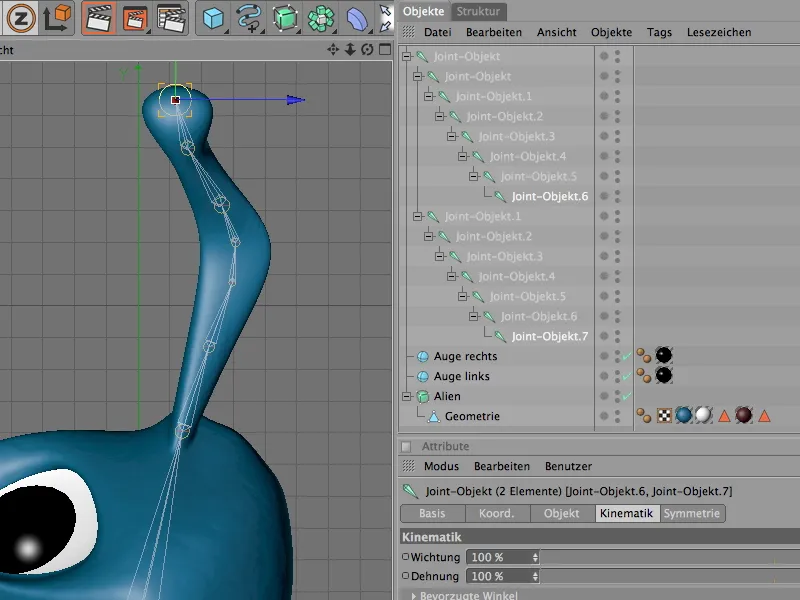Collapse Joint-Objekt.2 in the first chain

point(440,116)
